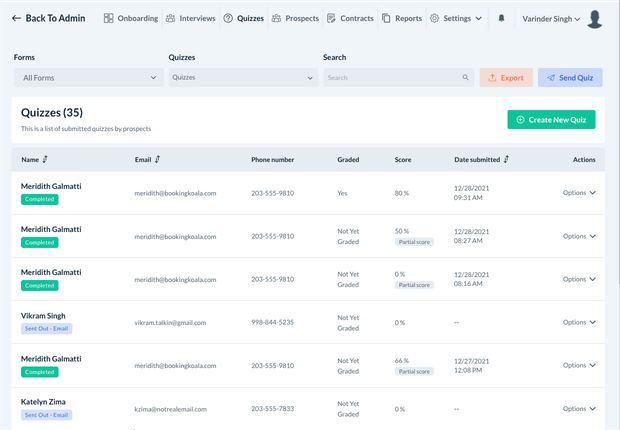
Task: Sort by Name column arrows icon
Action: click(x=45, y=159)
